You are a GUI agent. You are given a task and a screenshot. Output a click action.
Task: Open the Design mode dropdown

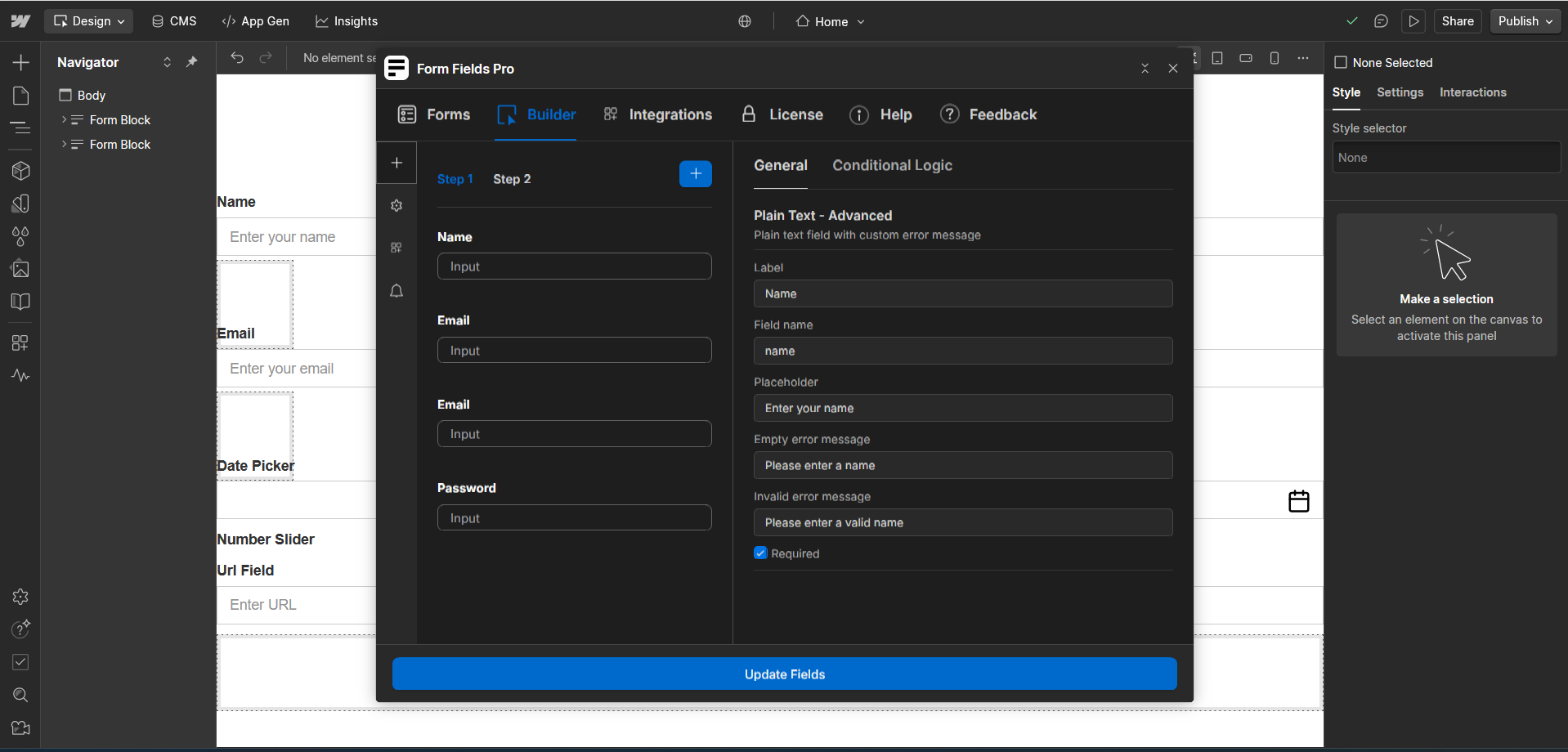coord(89,21)
